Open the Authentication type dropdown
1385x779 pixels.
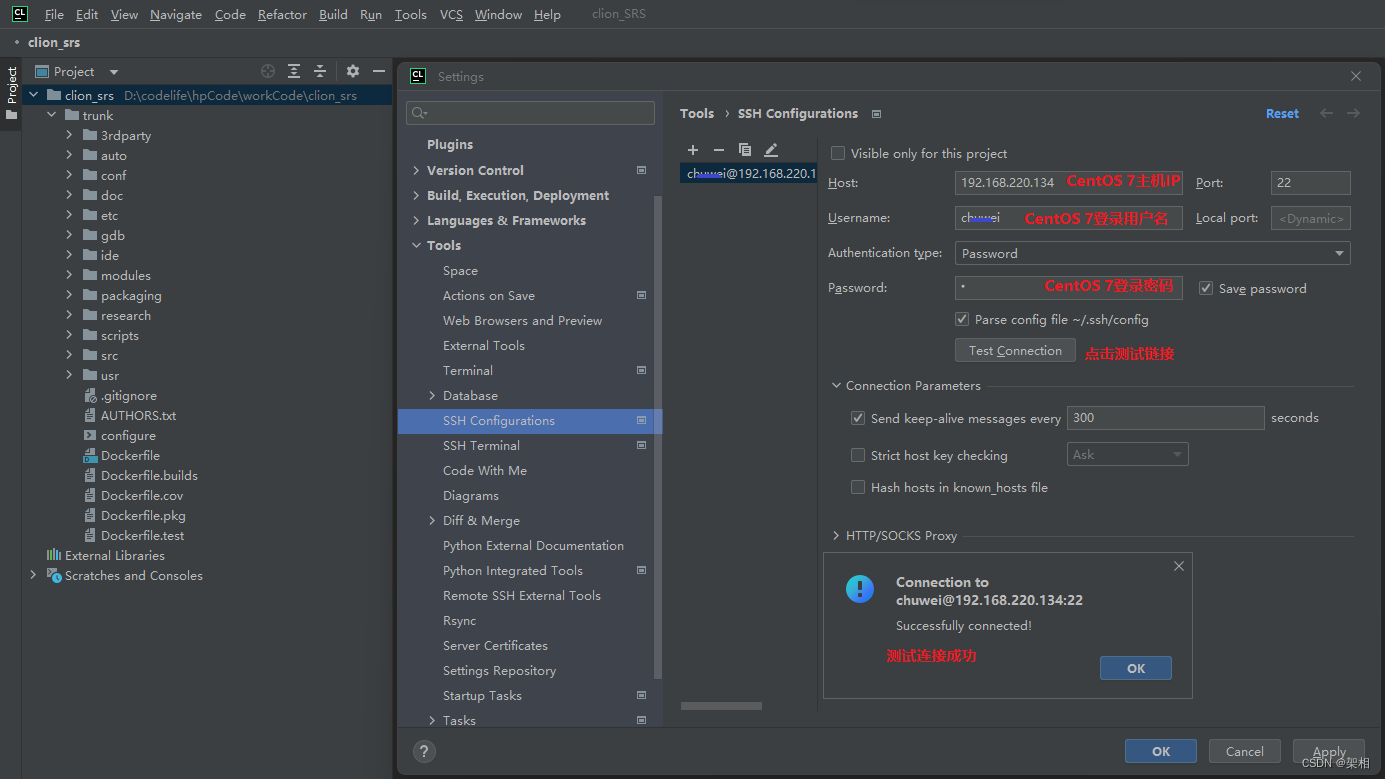[x=1152, y=253]
